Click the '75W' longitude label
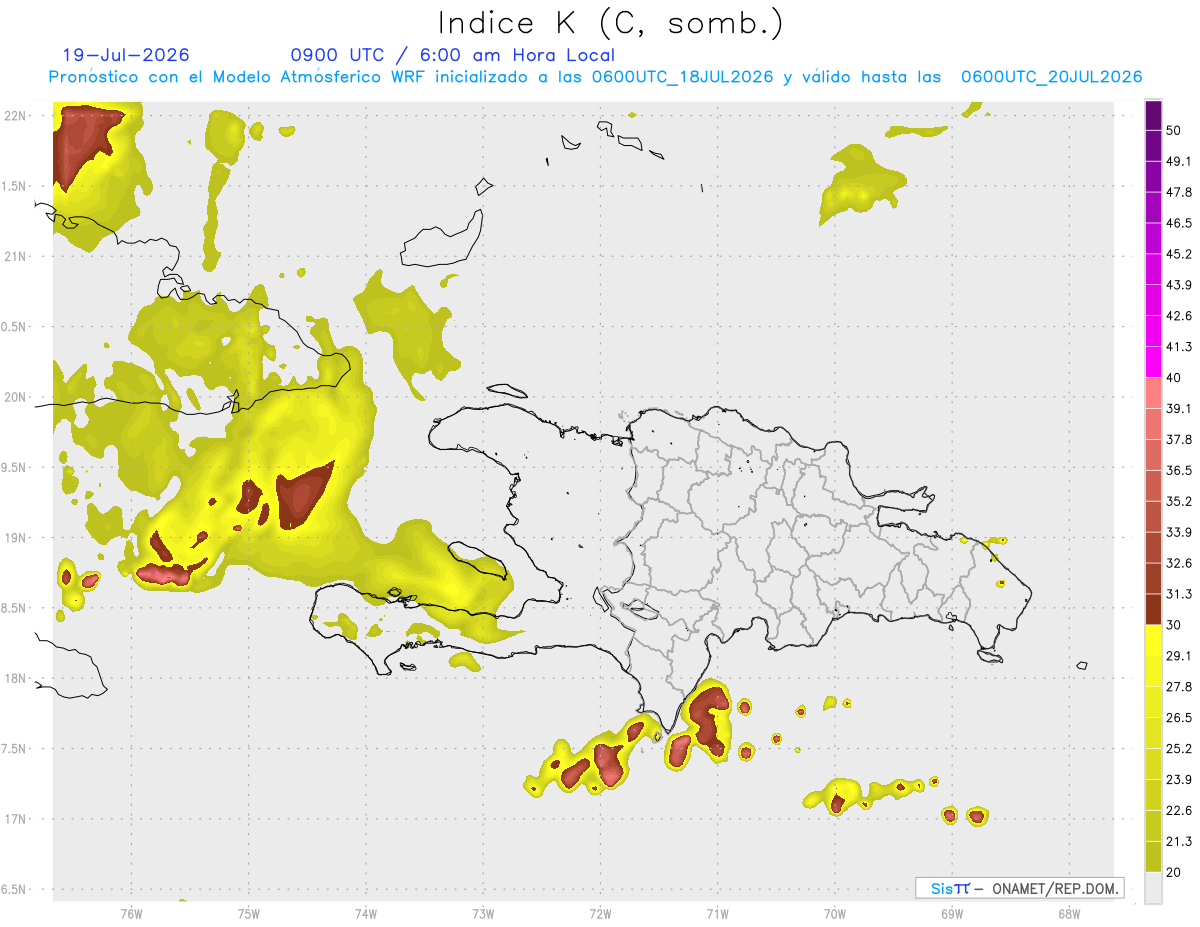 click(x=248, y=913)
